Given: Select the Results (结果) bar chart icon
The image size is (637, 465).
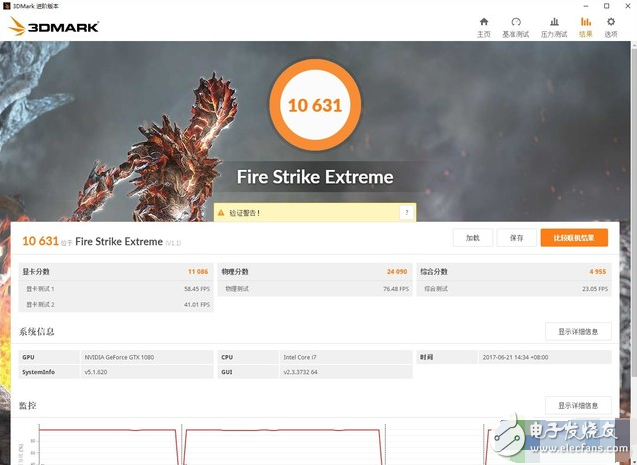Looking at the screenshot, I should pos(585,22).
